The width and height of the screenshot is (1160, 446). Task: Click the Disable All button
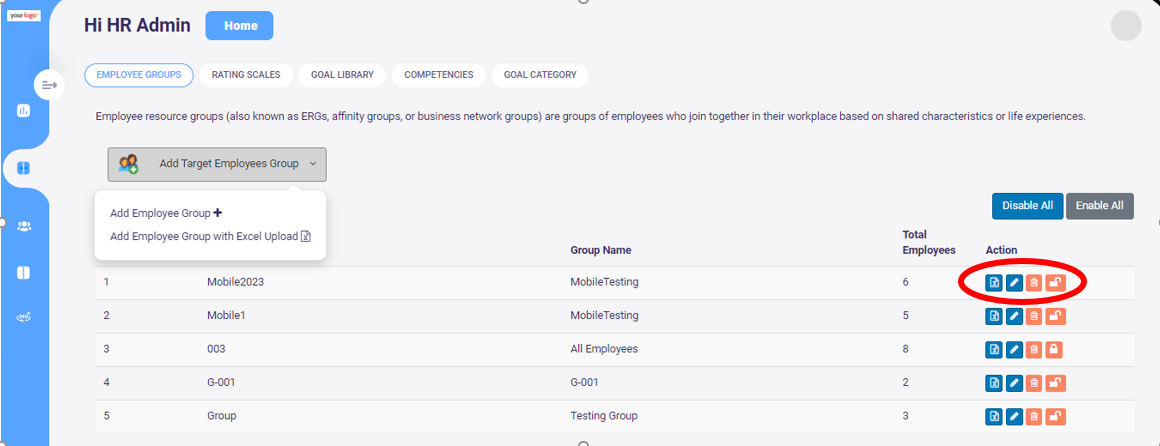pos(1028,206)
